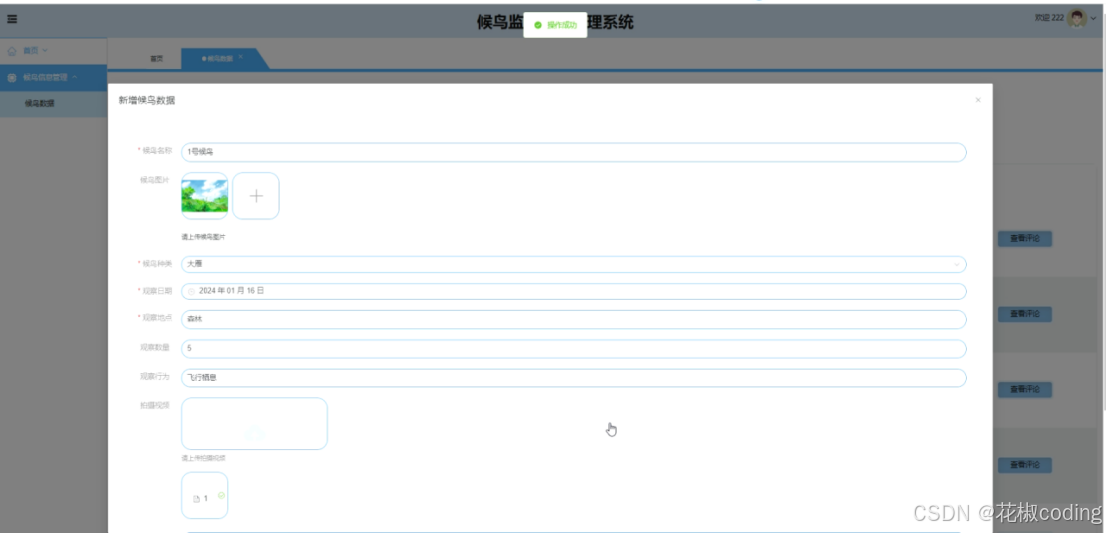Click the 新增候鸟数据 dialog title
This screenshot has height=533, width=1106.
pos(147,100)
